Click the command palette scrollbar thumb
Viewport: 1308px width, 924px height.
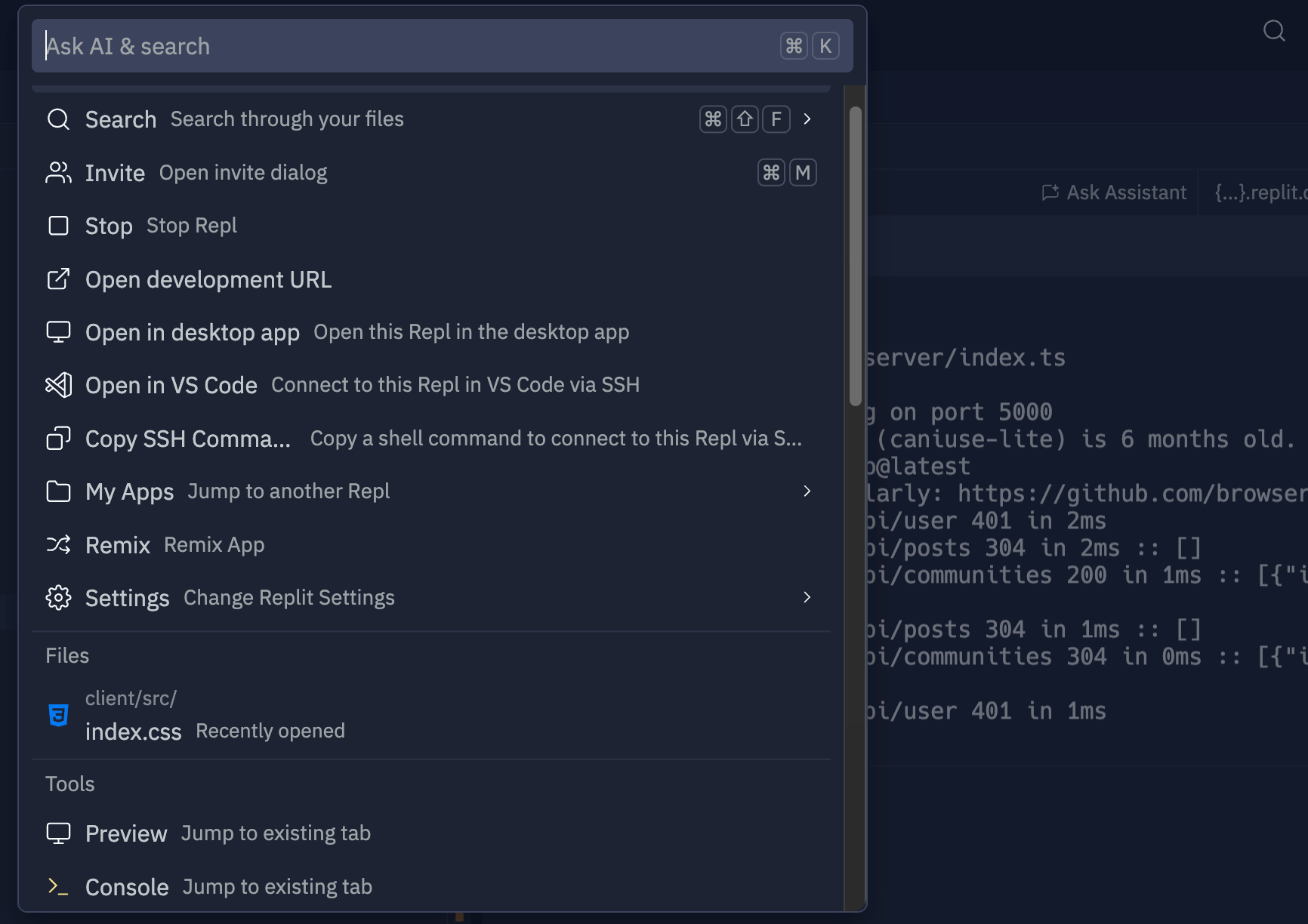pyautogui.click(x=855, y=257)
